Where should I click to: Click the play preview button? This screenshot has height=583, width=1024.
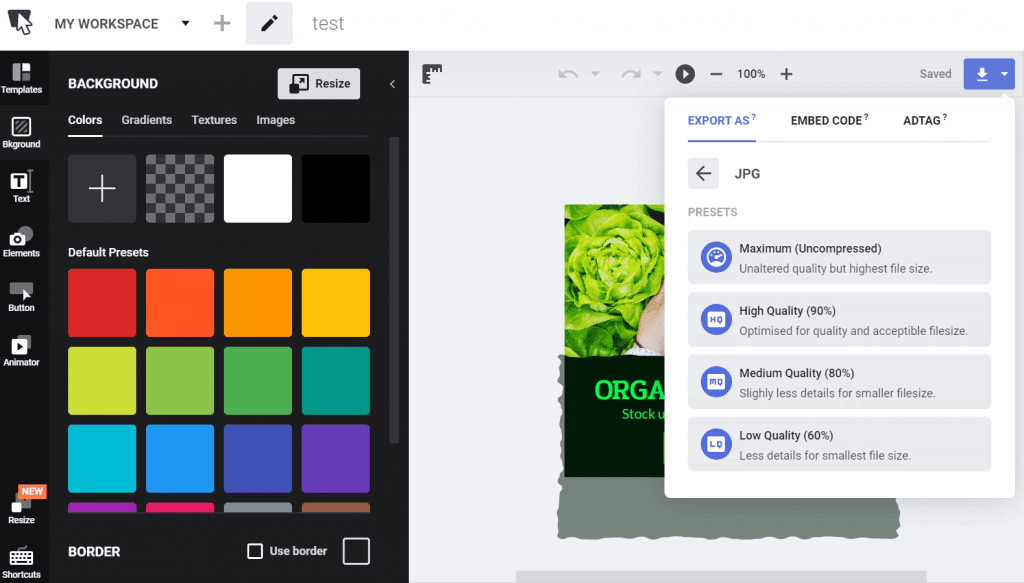pos(685,74)
